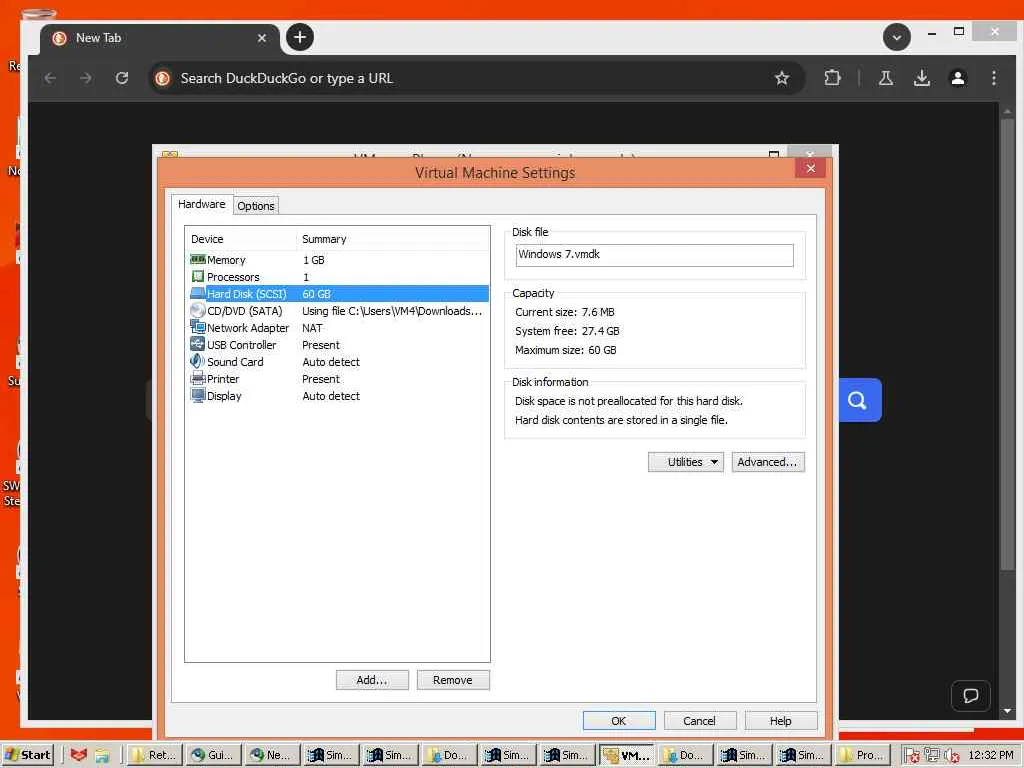Open the Start menu
This screenshot has height=768, width=1024.
tap(27, 755)
